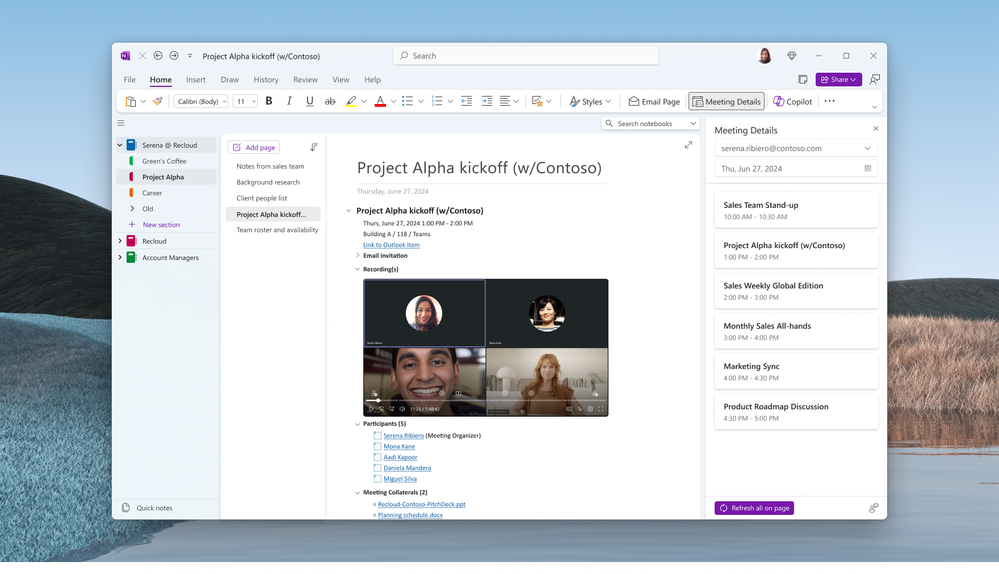Increase the indent level

487,101
